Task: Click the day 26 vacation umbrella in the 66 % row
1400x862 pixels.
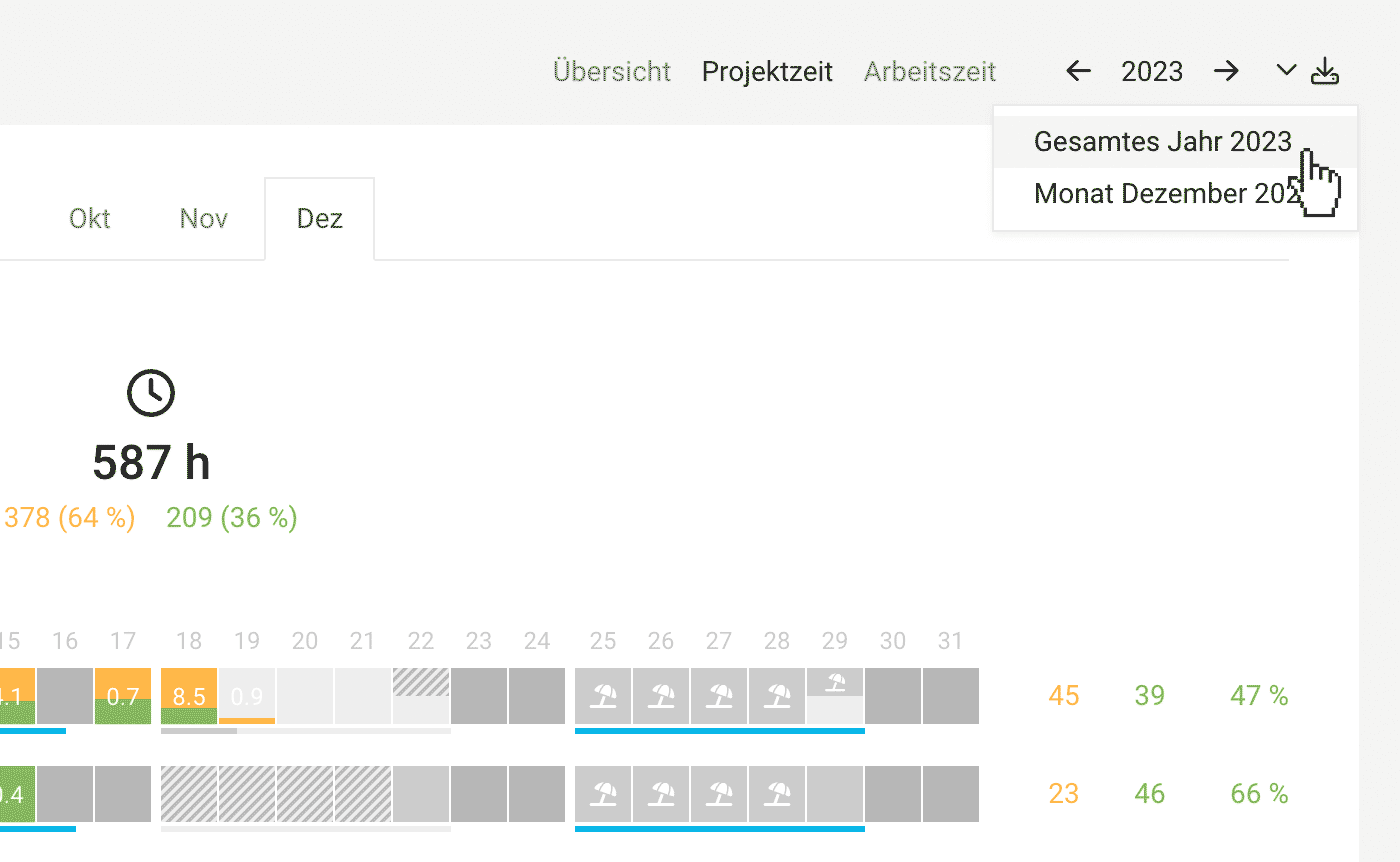Action: 661,794
